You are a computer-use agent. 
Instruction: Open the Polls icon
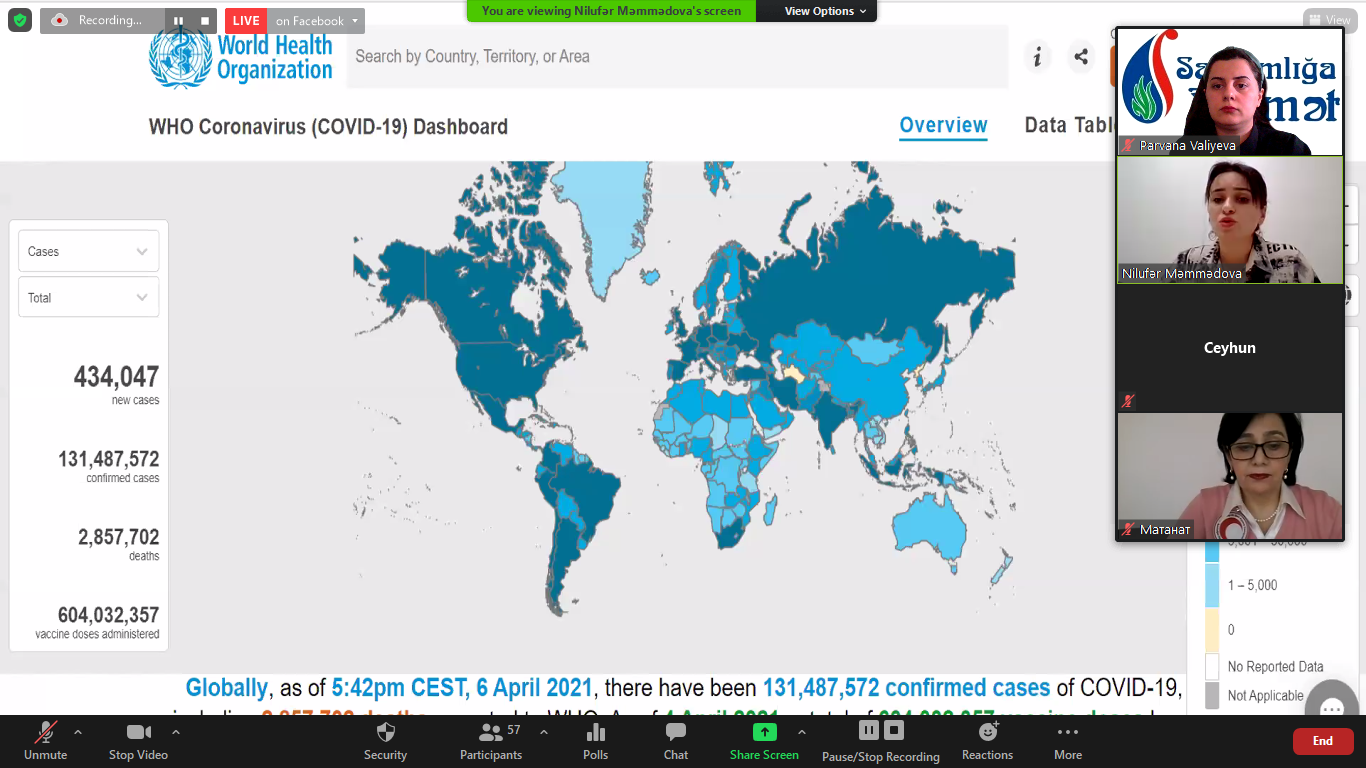pyautogui.click(x=596, y=741)
